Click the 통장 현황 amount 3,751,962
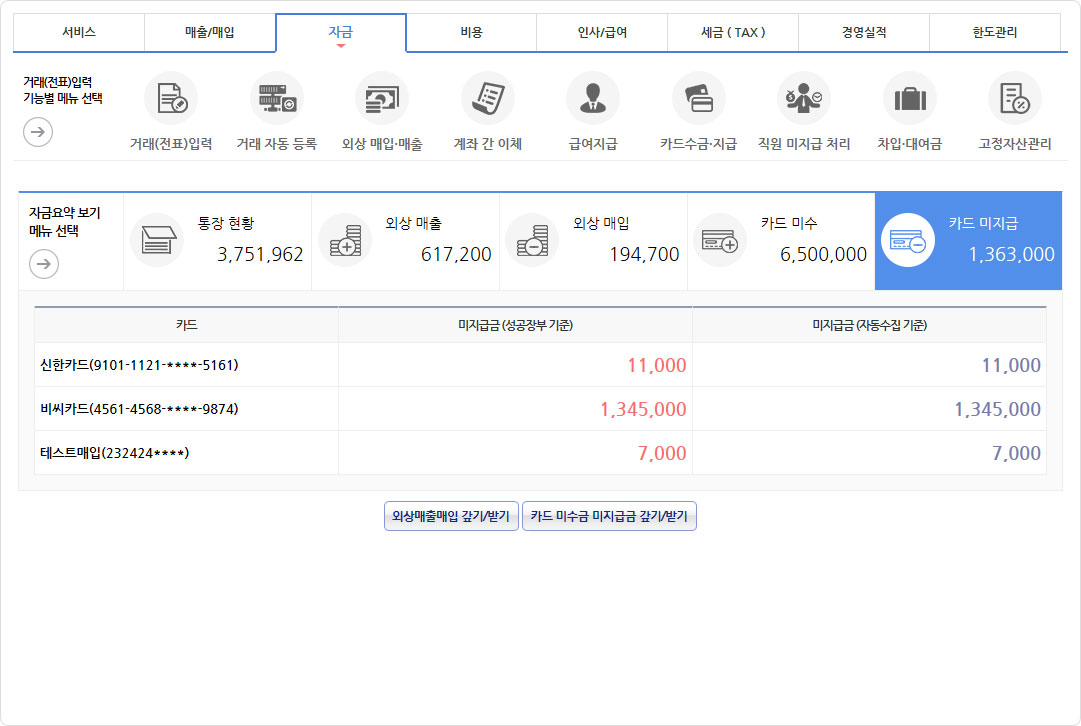 click(260, 254)
